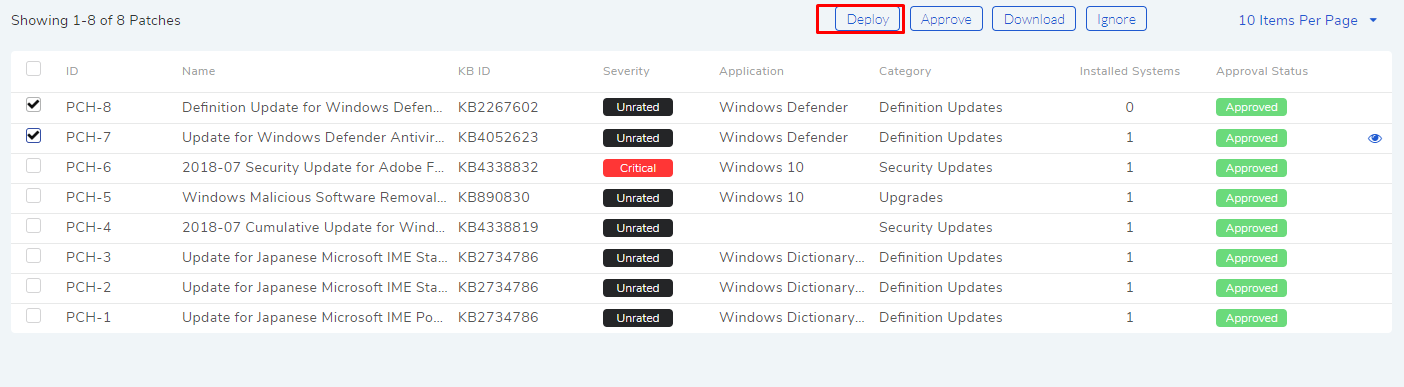Click the PCH-3 ID cell

[89, 257]
